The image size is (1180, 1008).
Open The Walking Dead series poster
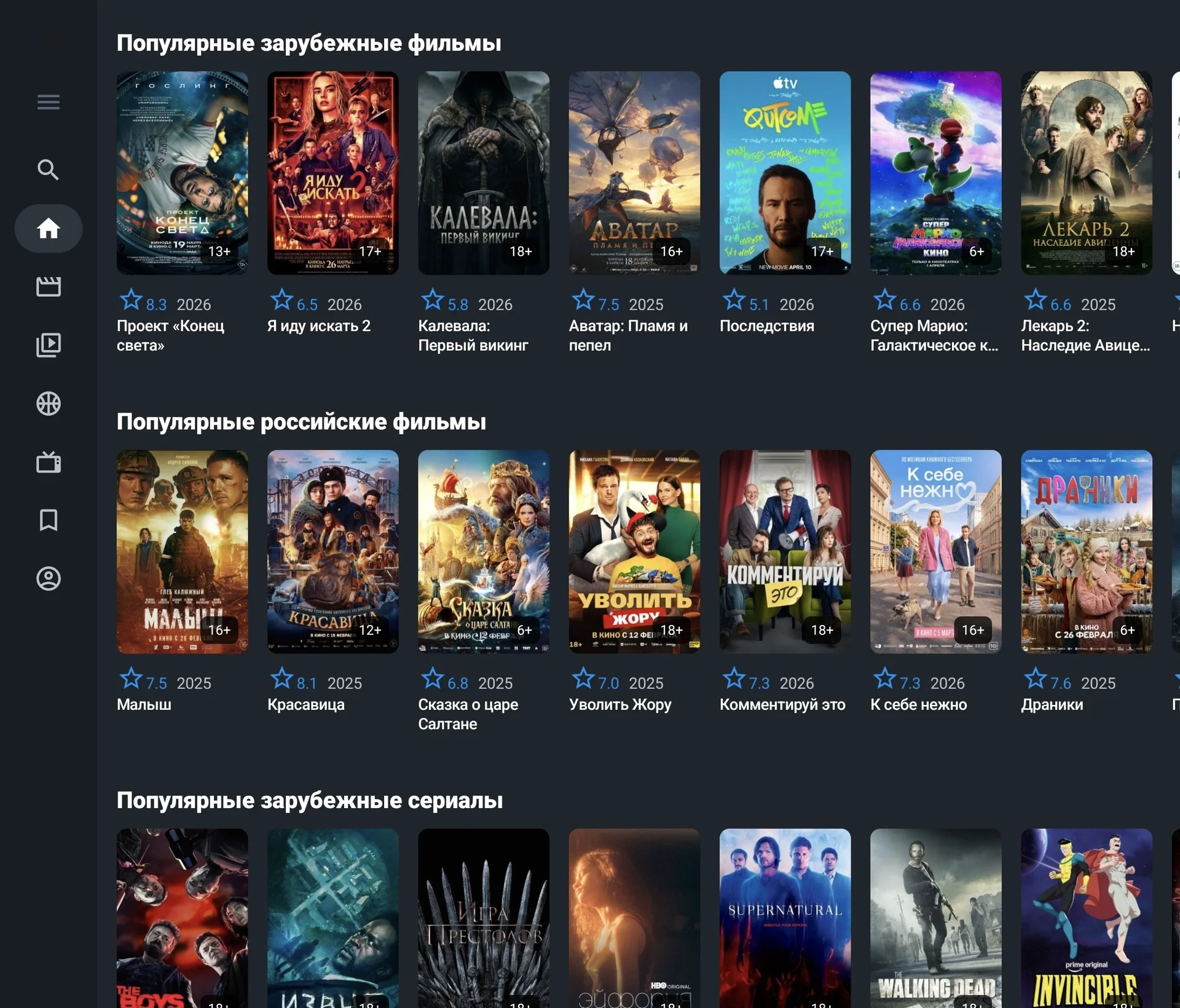coord(936,918)
